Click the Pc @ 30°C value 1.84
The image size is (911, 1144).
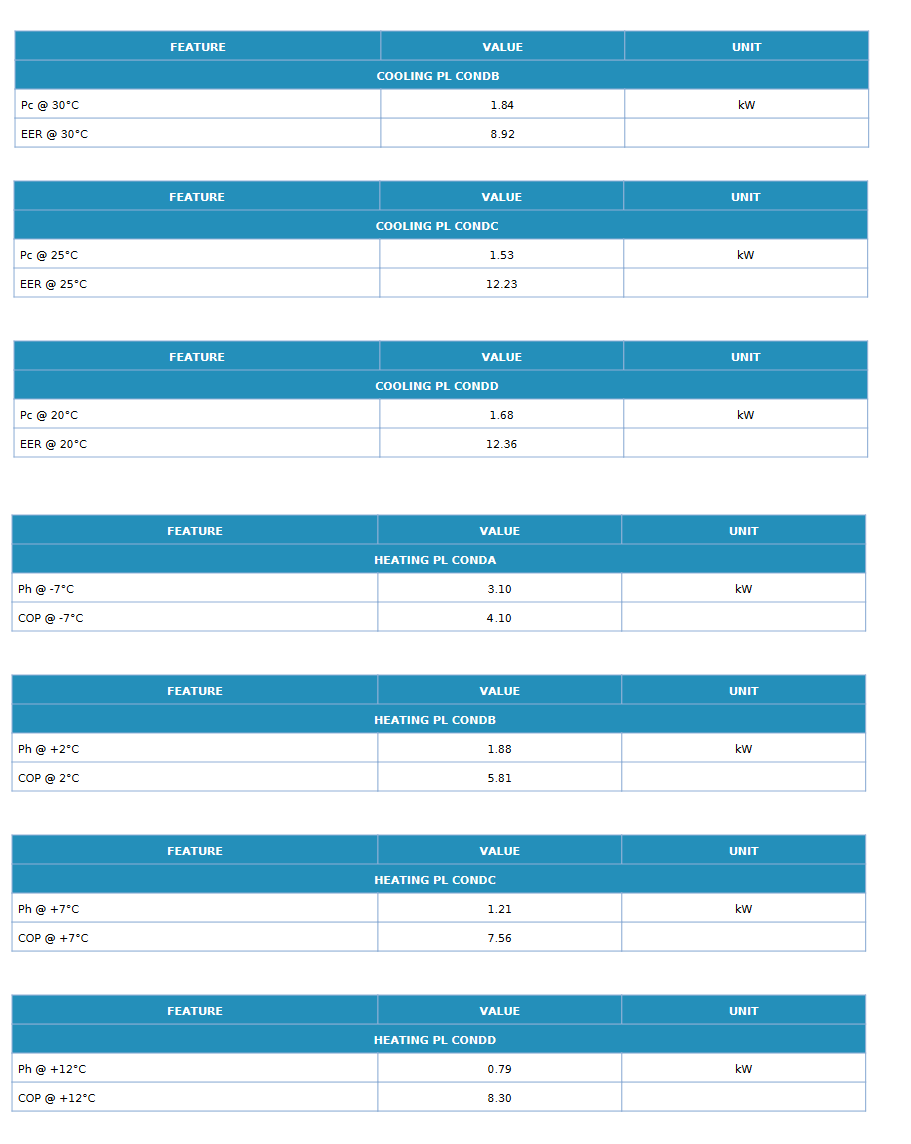[502, 105]
